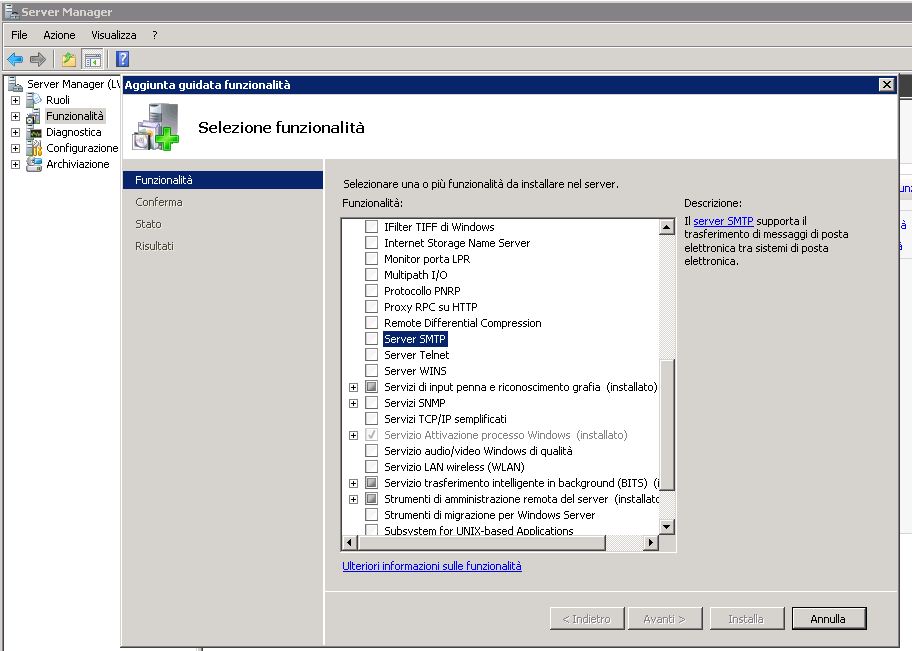Expand Servizi di input penna node
This screenshot has width=912, height=651.
click(353, 387)
